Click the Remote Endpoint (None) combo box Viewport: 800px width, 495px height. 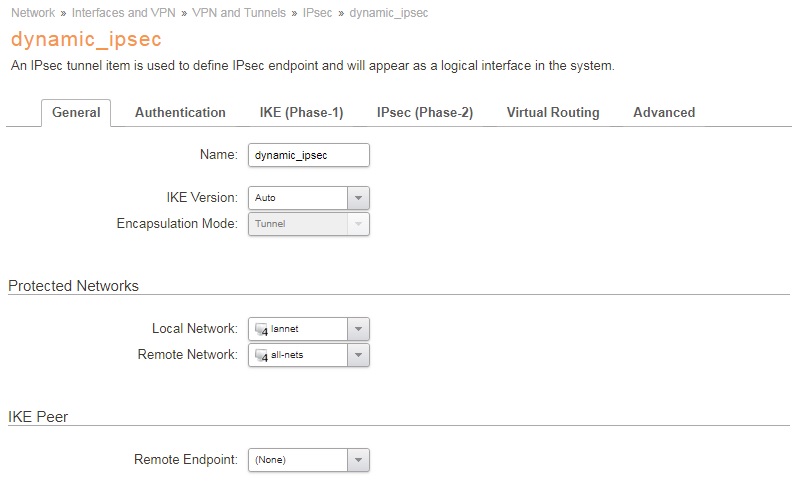(x=298, y=460)
